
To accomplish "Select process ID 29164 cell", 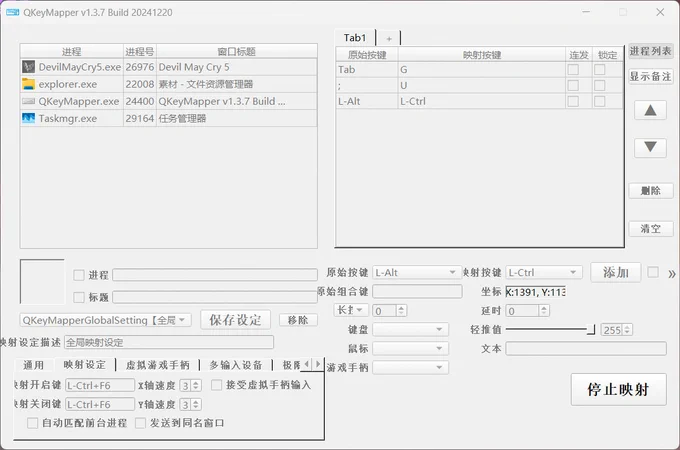I will pyautogui.click(x=140, y=118).
